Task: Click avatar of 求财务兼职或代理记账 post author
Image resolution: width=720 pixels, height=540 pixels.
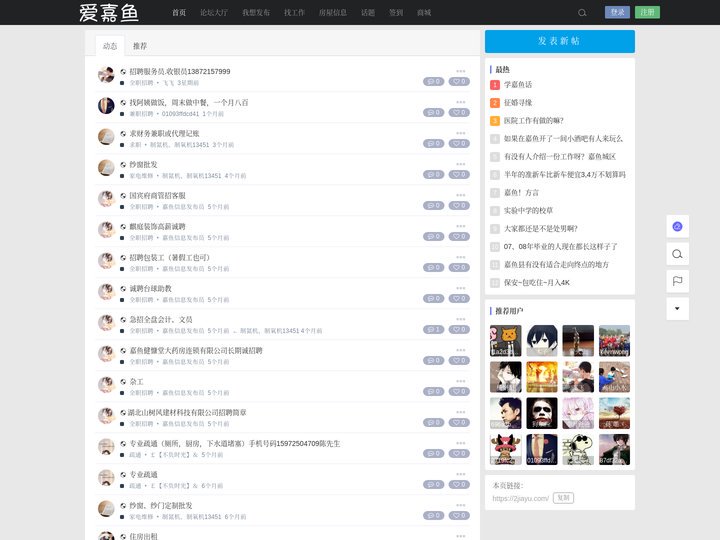Action: pyautogui.click(x=106, y=137)
